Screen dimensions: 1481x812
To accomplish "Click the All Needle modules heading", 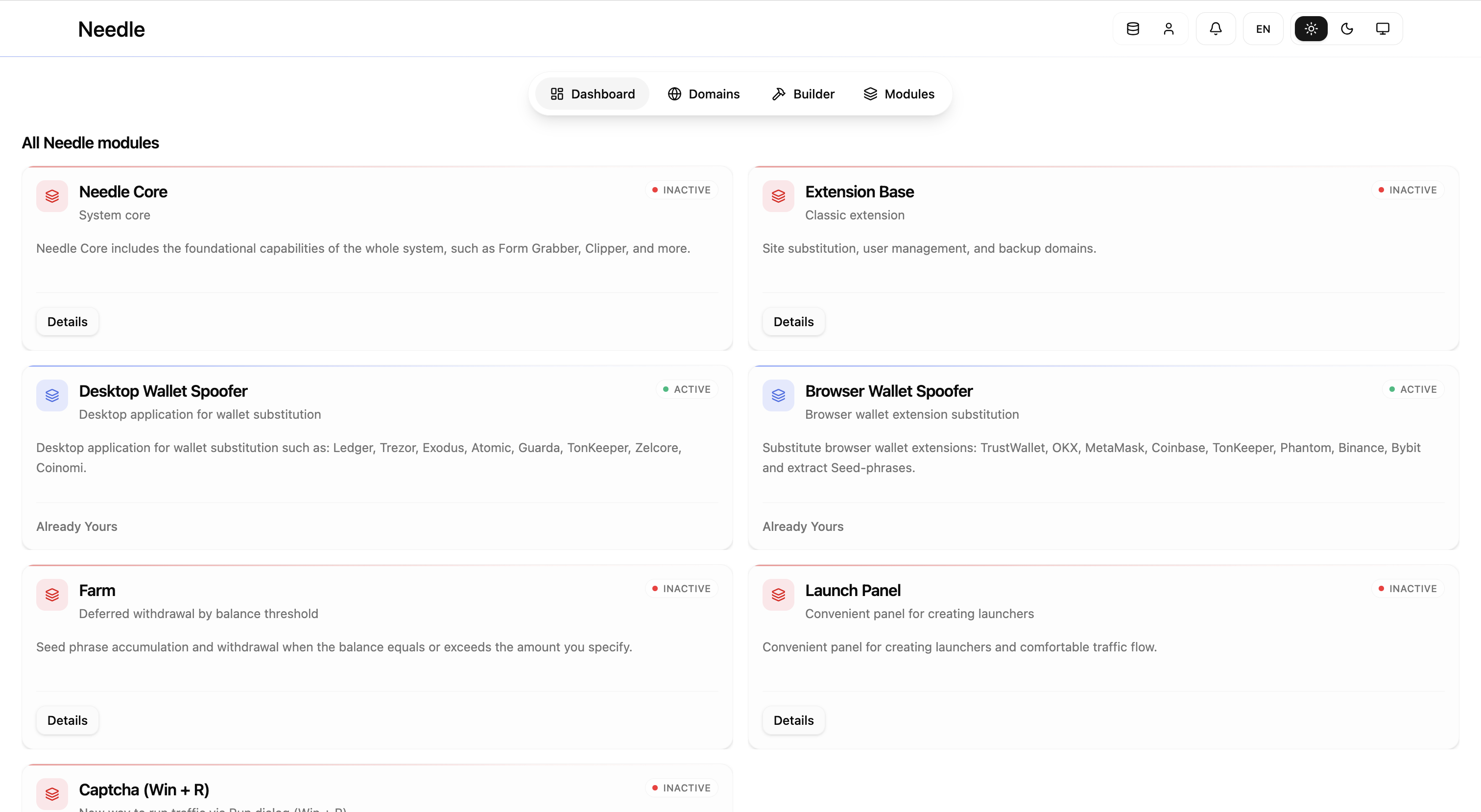I will coord(90,143).
